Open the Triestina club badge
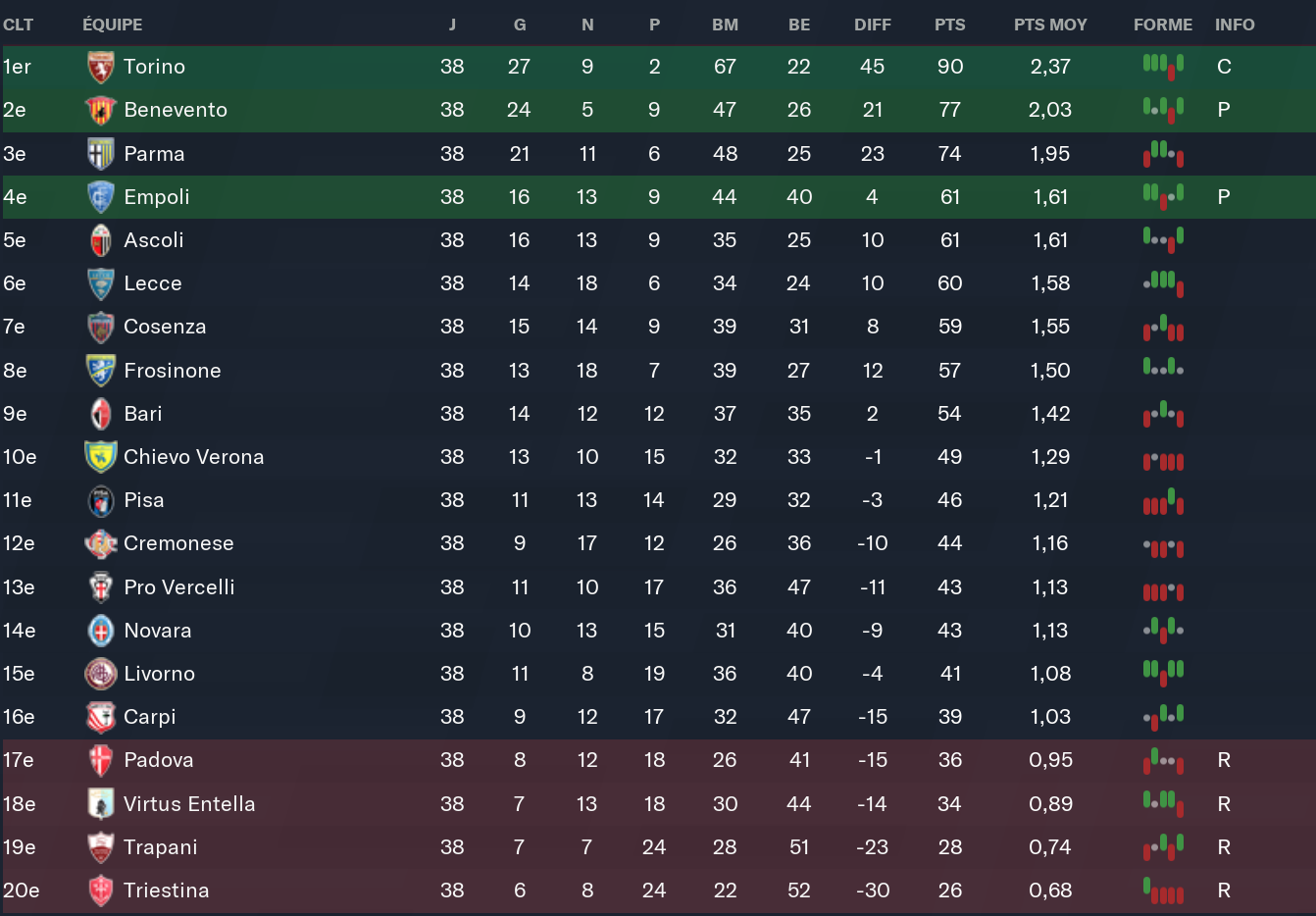 tap(100, 891)
